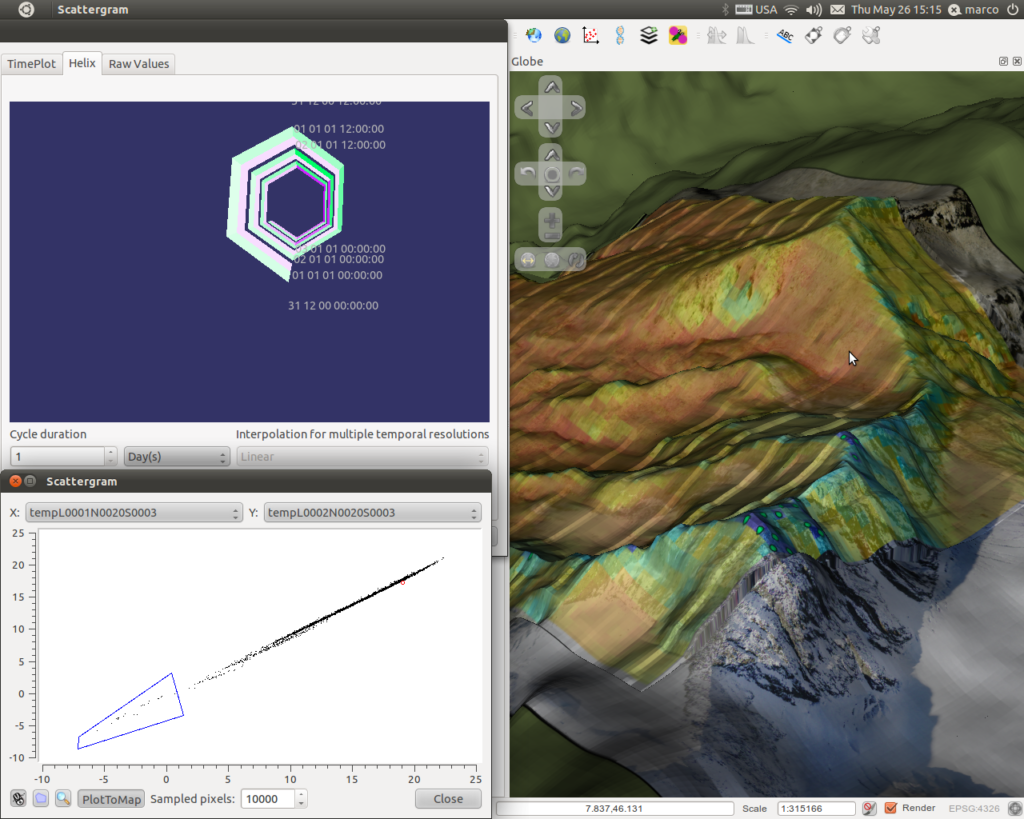Viewport: 1024px width, 819px height.
Task: Open the layer stack toolbar icon
Action: pos(648,35)
